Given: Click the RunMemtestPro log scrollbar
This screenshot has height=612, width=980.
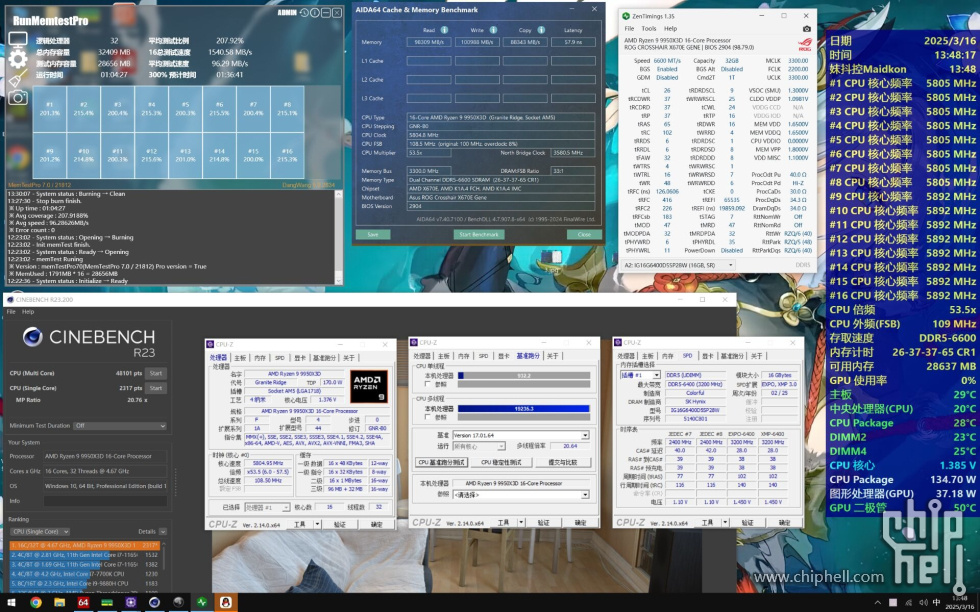Looking at the screenshot, I should 338,236.
